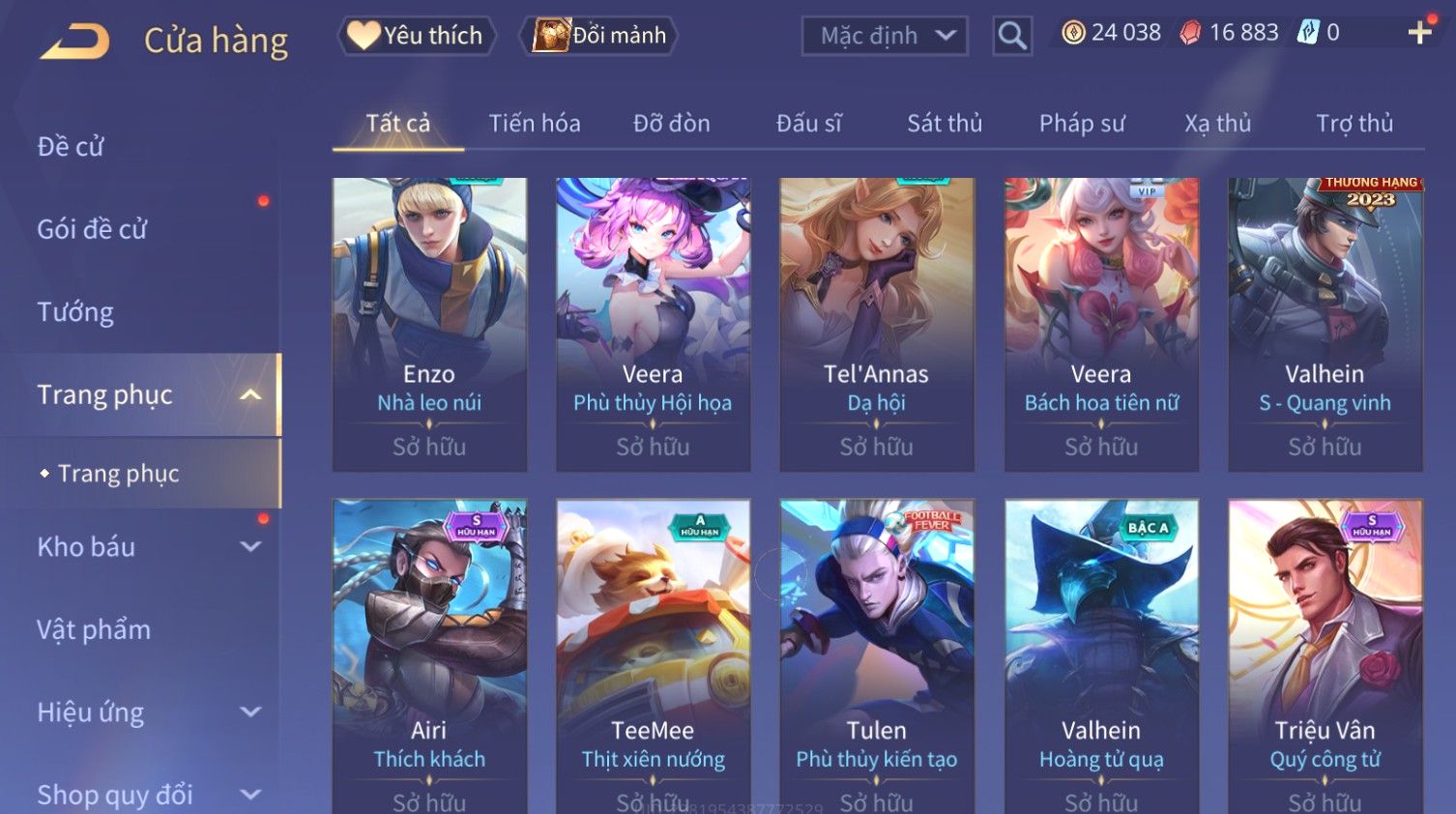Open Tướng in the sidebar
The image size is (1456, 814).
pos(75,312)
